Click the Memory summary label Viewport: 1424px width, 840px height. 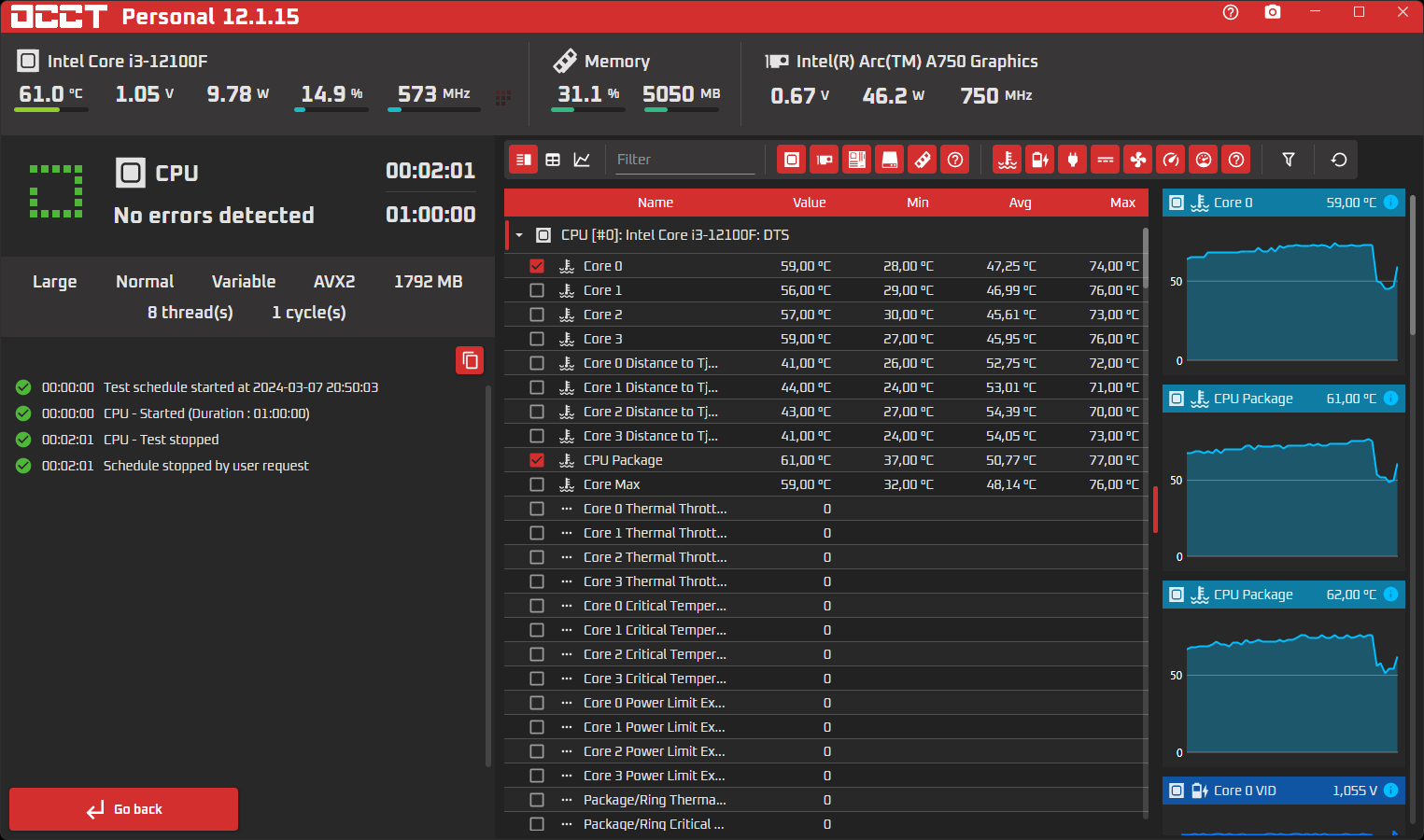point(617,62)
